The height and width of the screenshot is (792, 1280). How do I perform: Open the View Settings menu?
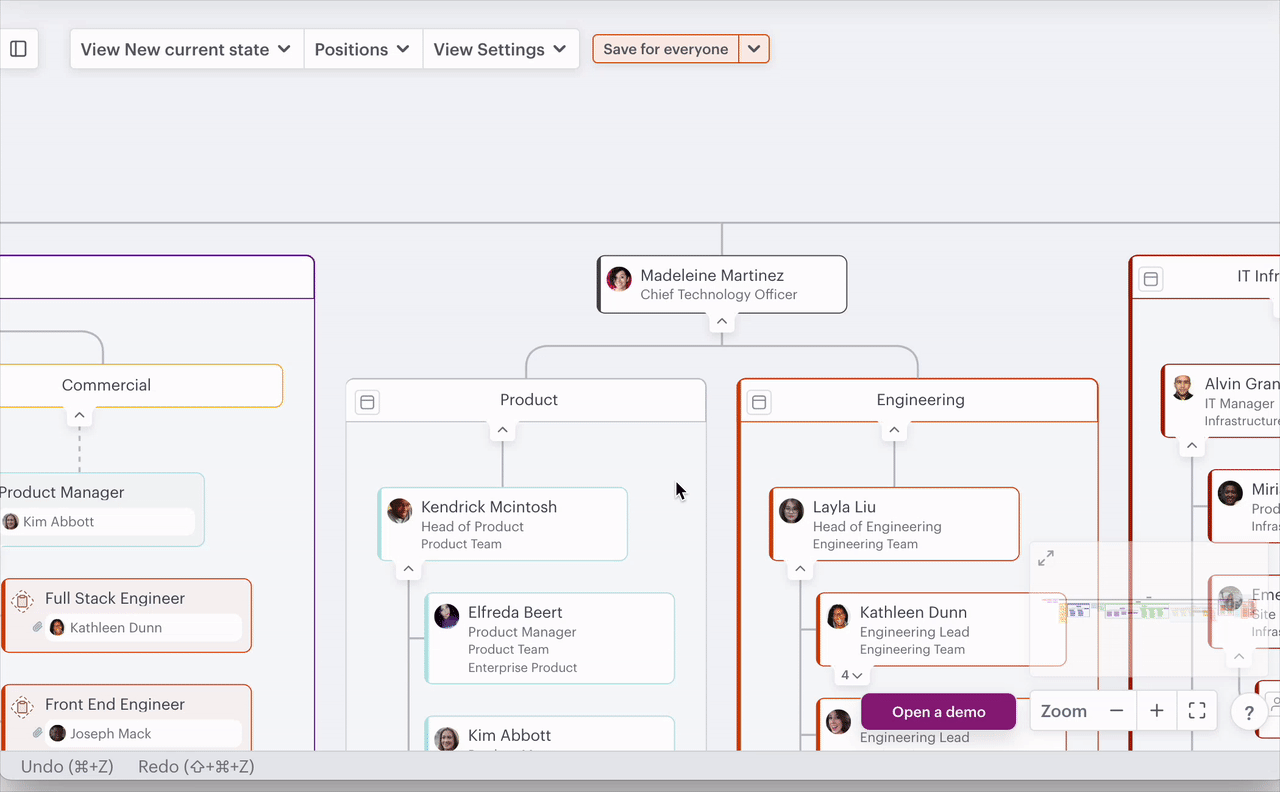500,49
